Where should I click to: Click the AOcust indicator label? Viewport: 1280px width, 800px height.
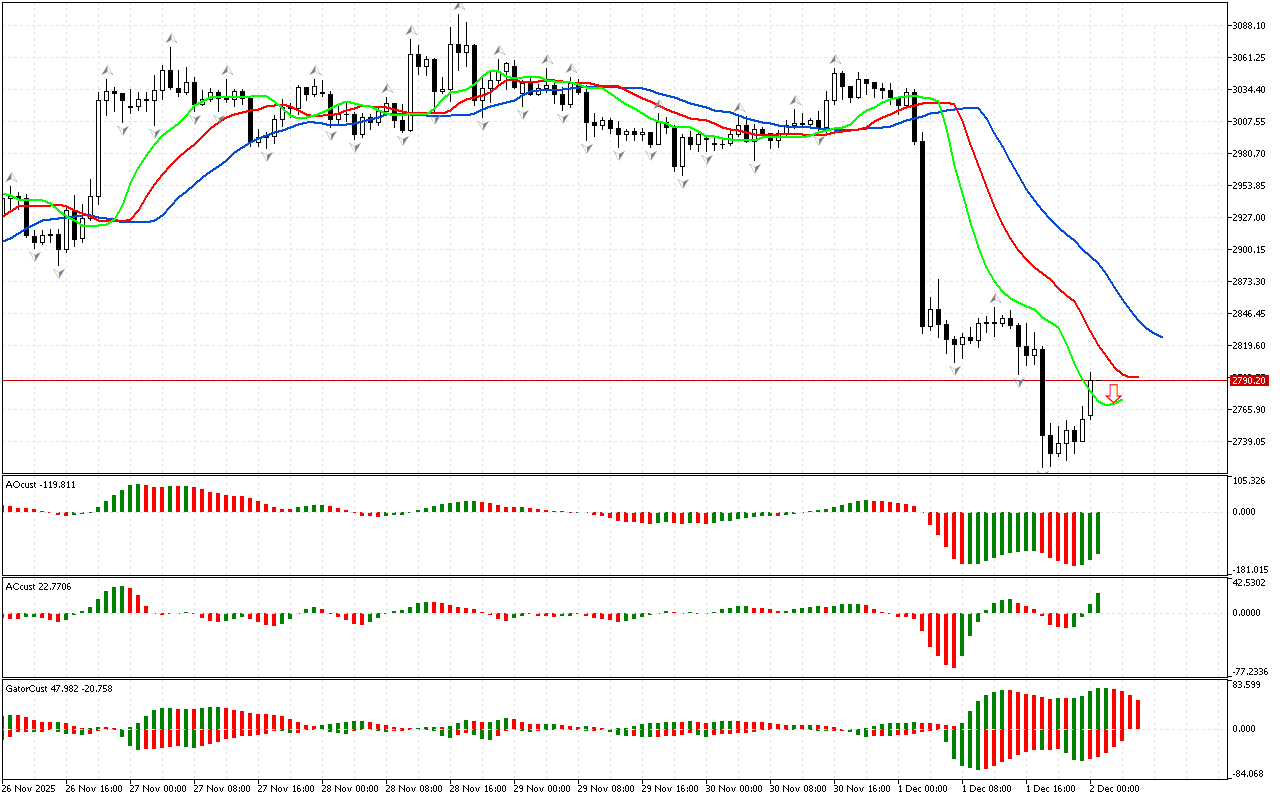40,484
